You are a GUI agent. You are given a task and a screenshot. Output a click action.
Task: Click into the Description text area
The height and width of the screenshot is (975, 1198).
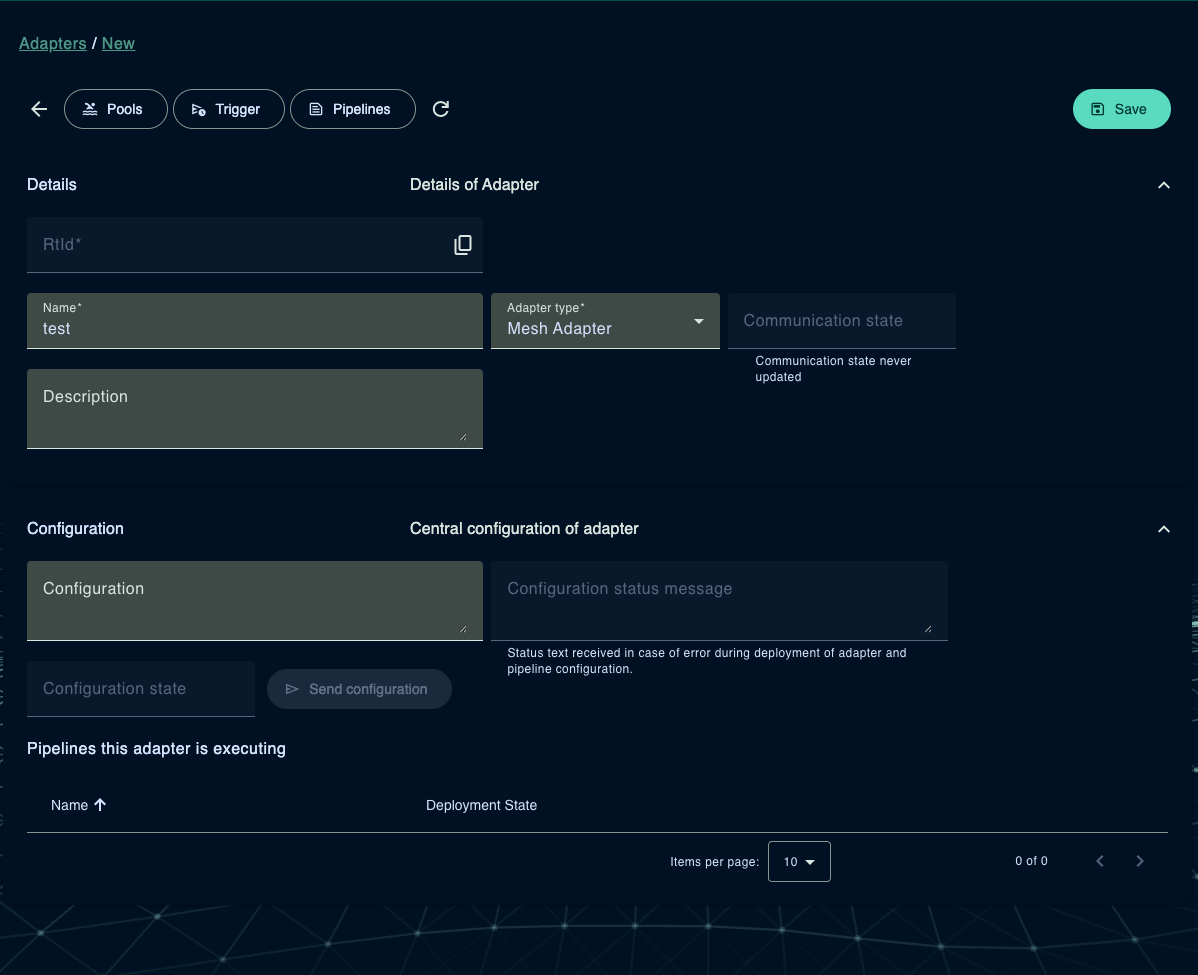(254, 409)
